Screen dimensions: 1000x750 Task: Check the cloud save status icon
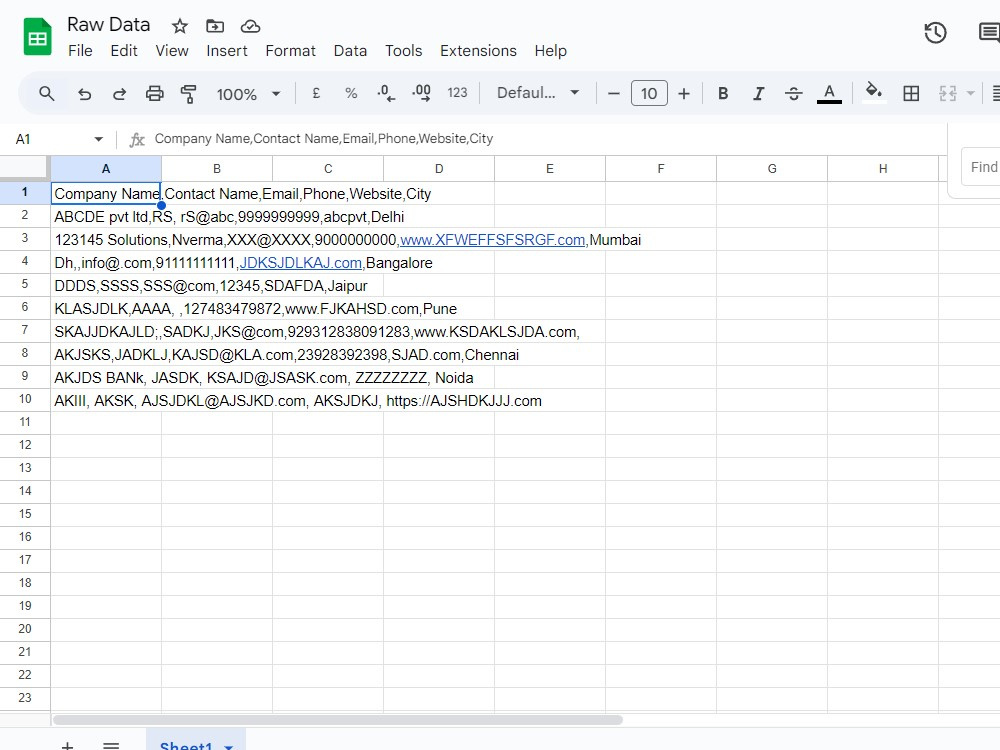coord(250,26)
